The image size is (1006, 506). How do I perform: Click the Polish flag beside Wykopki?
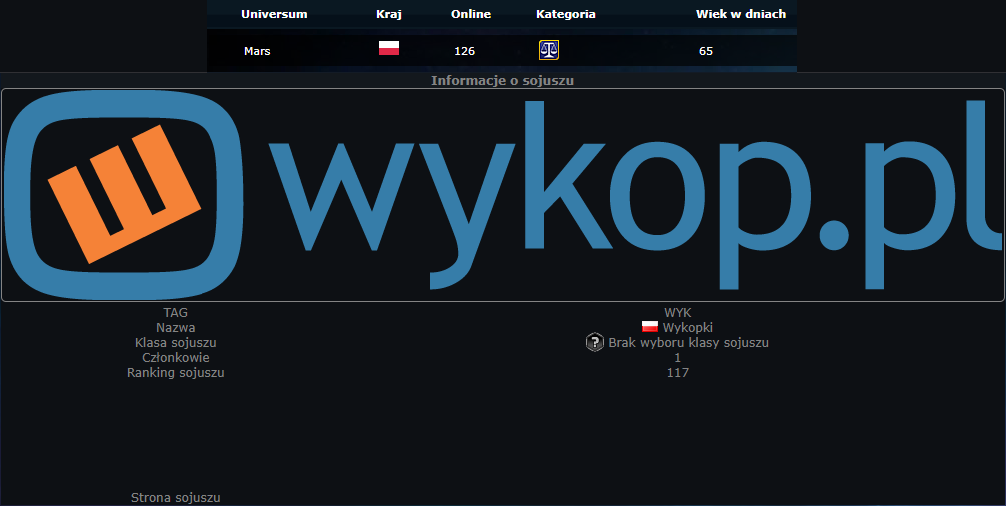[650, 327]
